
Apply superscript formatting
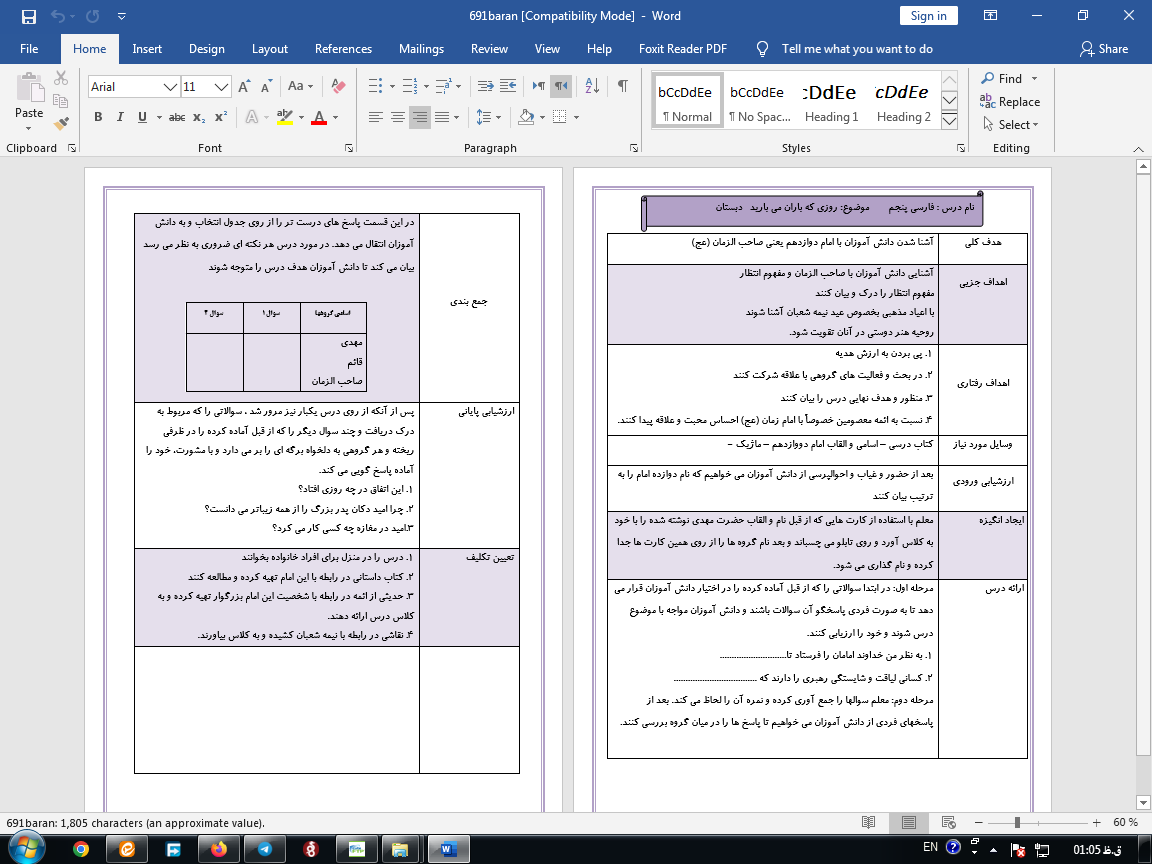pos(221,118)
